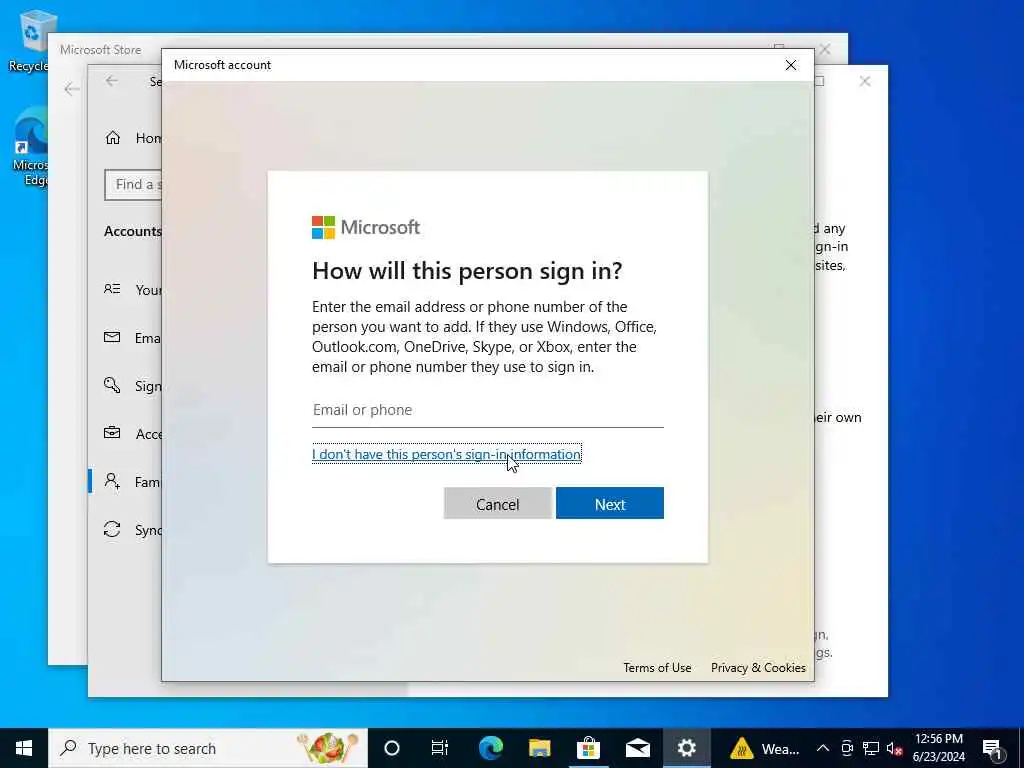Open the clock and date flyout
The image size is (1024, 768).
click(938, 748)
